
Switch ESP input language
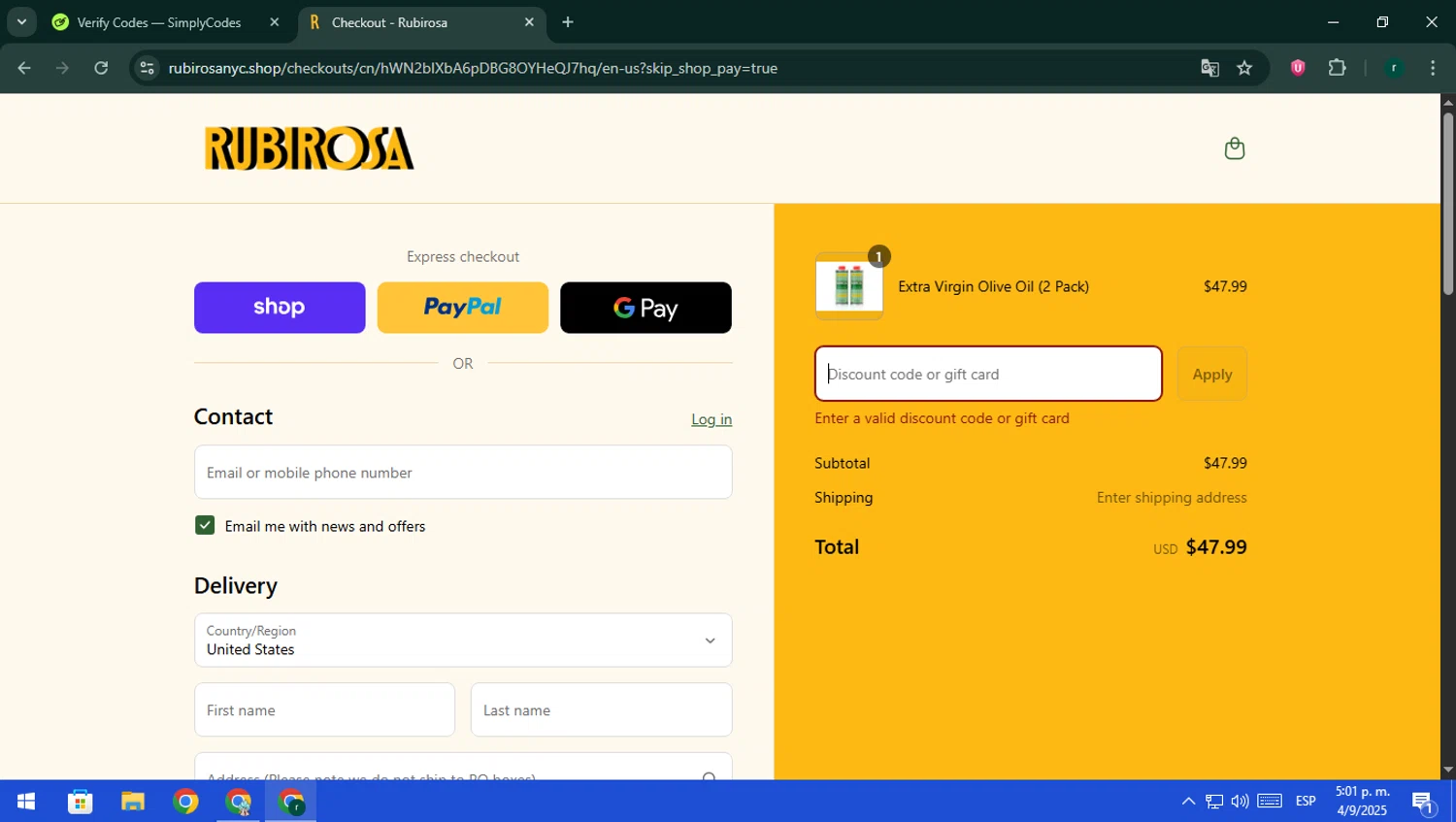[x=1306, y=802]
